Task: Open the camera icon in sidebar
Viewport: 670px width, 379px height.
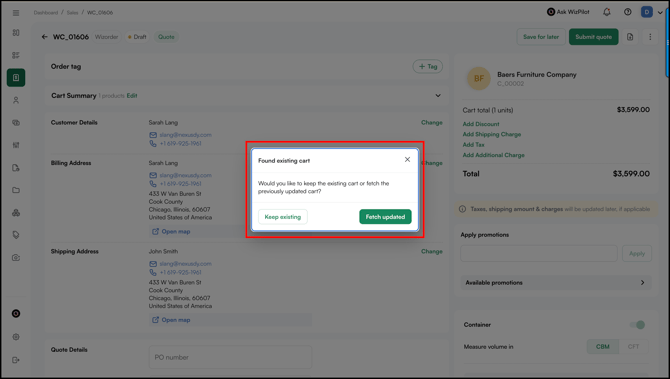Action: coord(16,258)
